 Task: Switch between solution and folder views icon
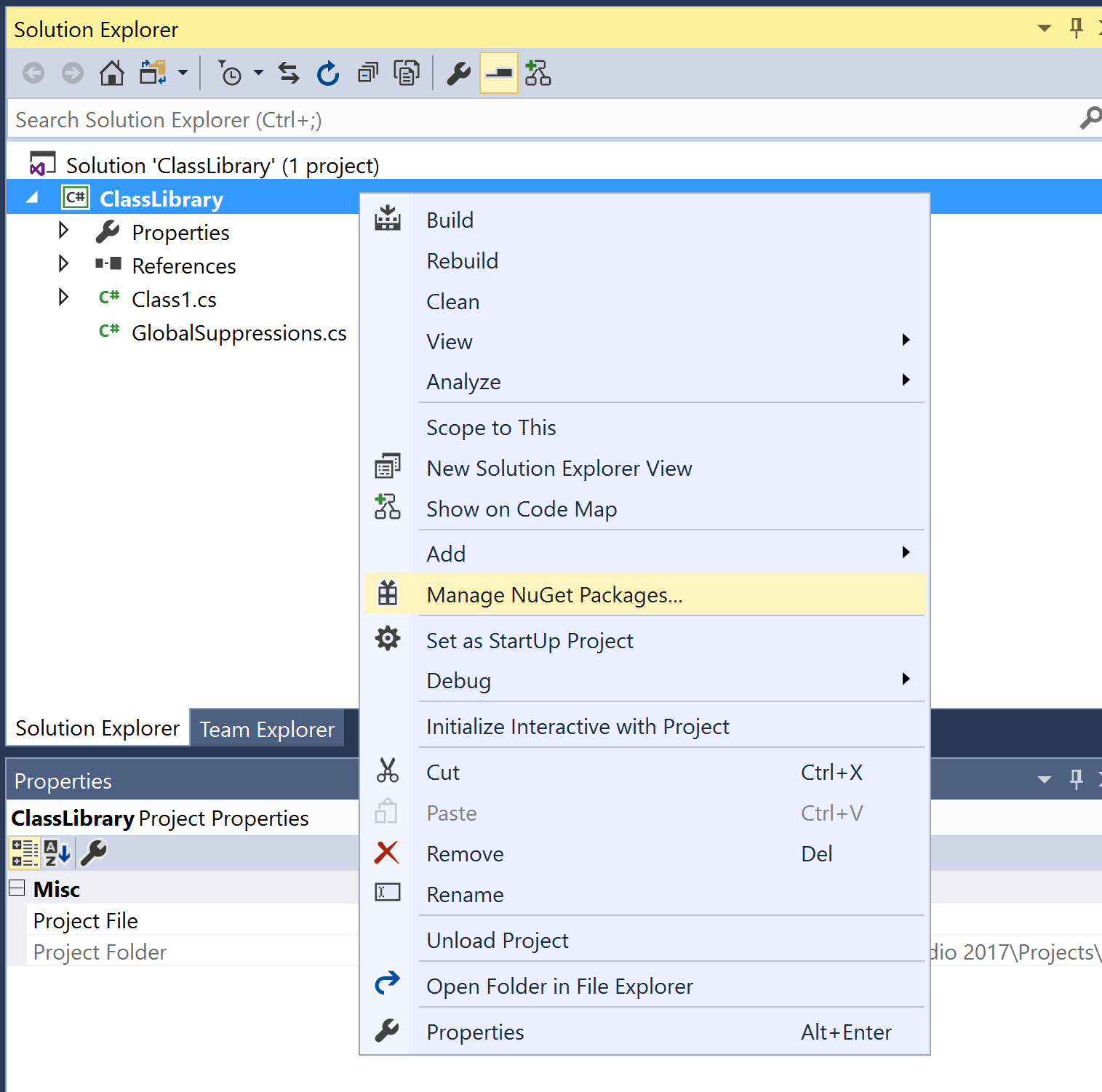153,73
